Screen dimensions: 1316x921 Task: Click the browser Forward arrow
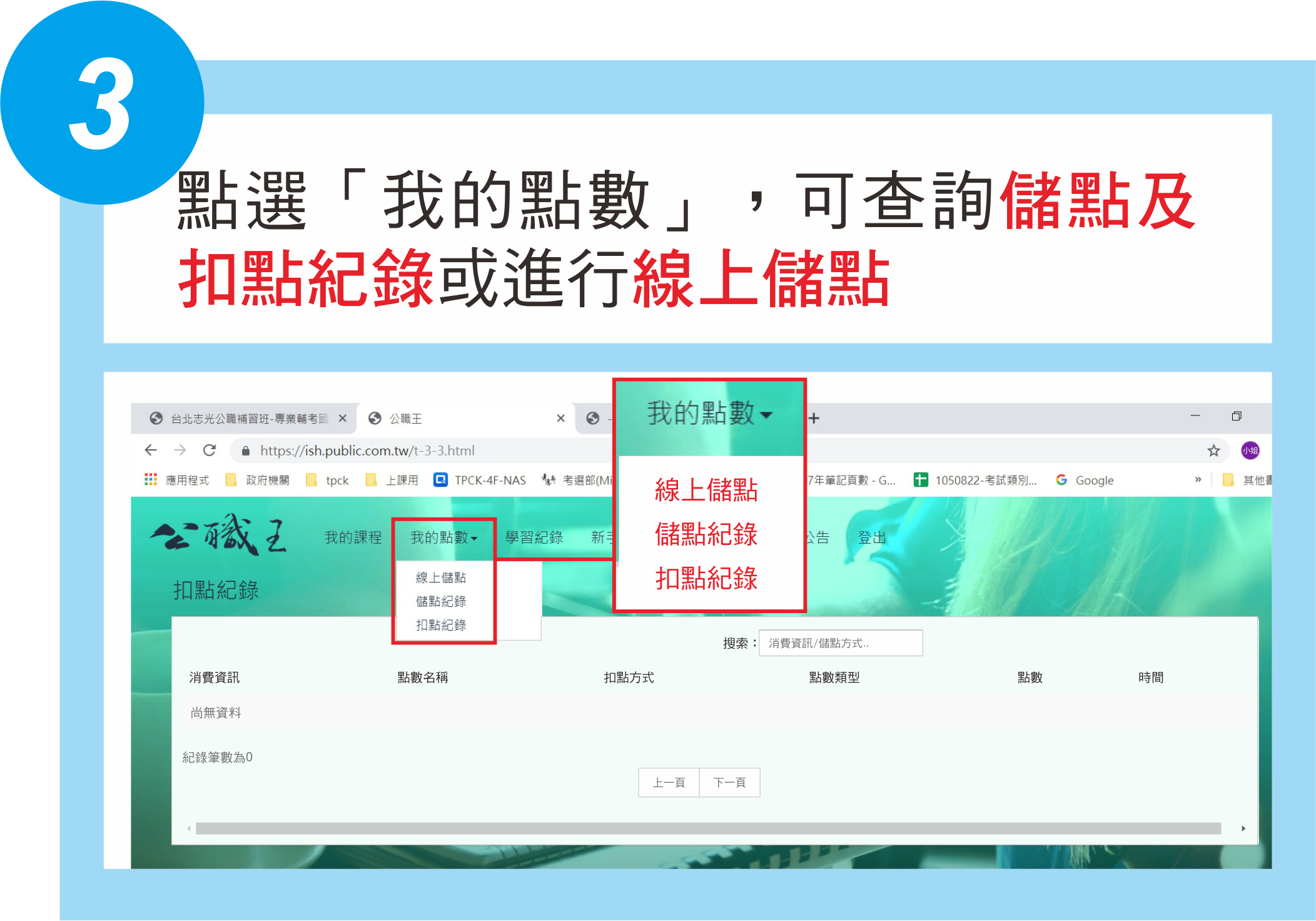pyautogui.click(x=180, y=450)
